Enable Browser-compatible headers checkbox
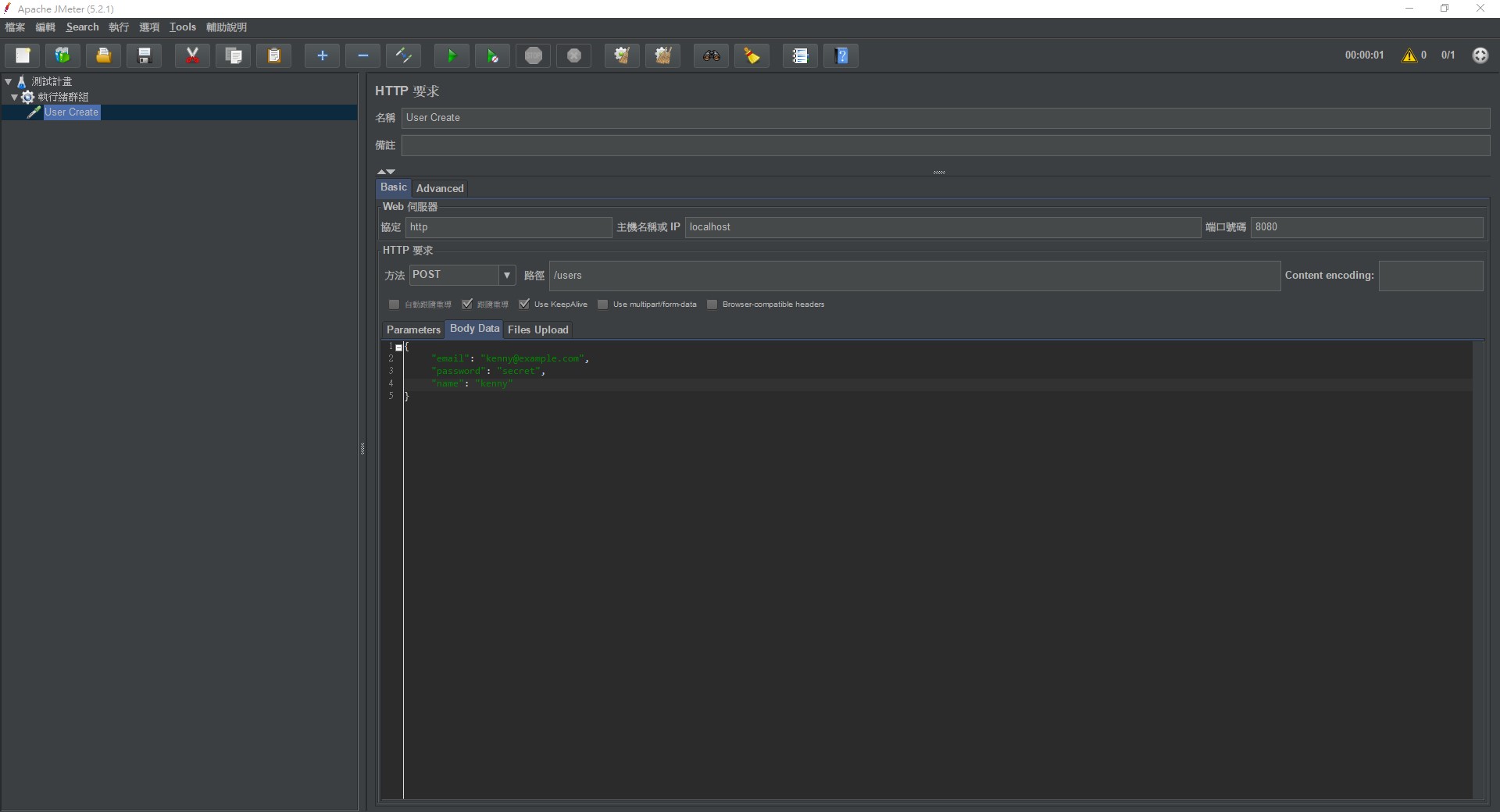Image resolution: width=1500 pixels, height=812 pixels. pos(712,304)
